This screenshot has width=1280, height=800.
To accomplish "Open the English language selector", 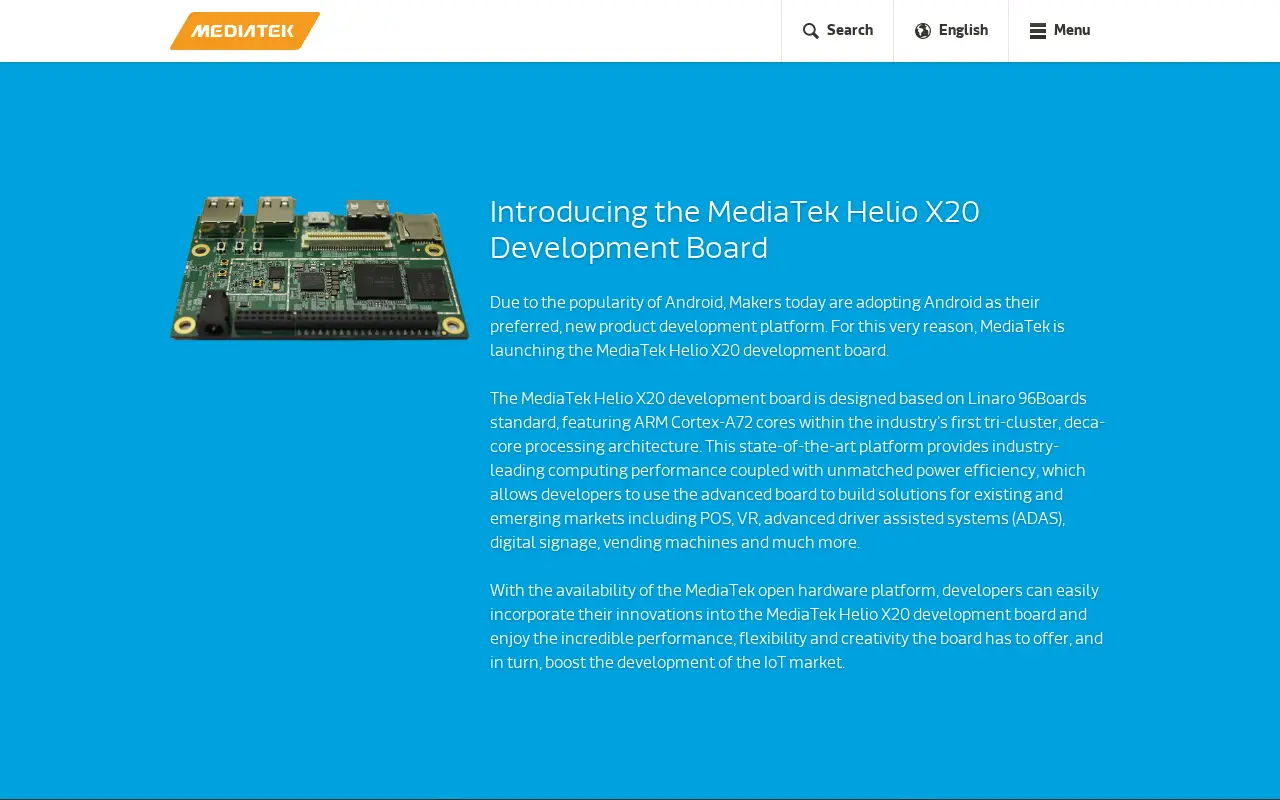I will pyautogui.click(x=963, y=30).
